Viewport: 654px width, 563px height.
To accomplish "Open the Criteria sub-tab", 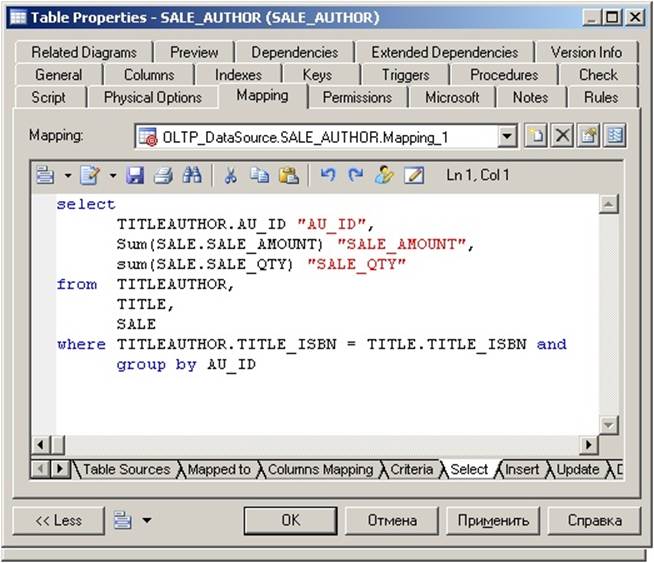I will 411,470.
